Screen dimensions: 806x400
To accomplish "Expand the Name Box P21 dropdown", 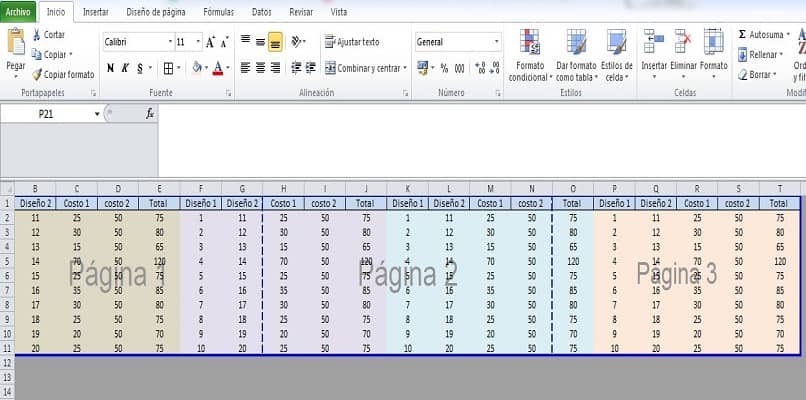I will [x=97, y=114].
